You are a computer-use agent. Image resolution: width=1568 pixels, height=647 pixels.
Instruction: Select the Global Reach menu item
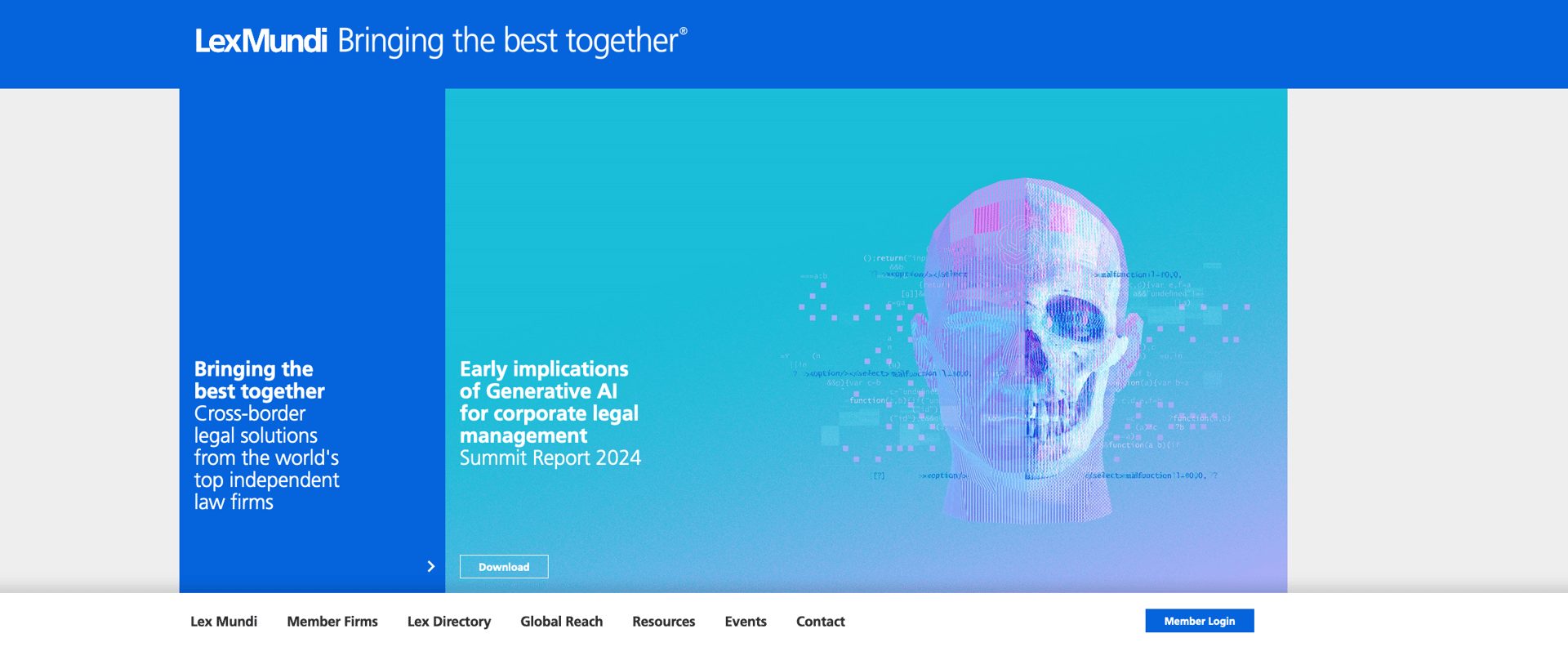(562, 622)
